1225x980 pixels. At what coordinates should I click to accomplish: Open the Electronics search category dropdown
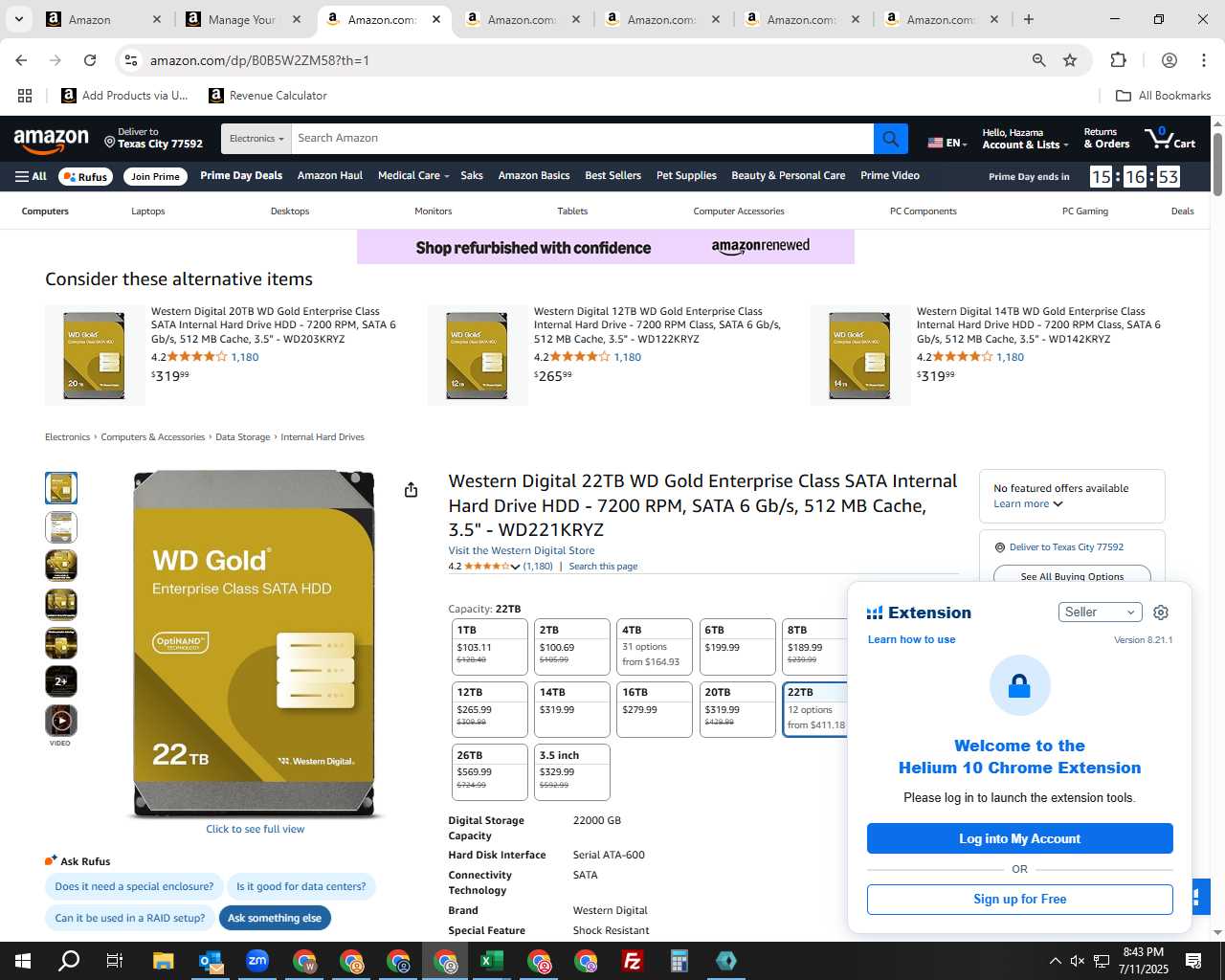[256, 139]
